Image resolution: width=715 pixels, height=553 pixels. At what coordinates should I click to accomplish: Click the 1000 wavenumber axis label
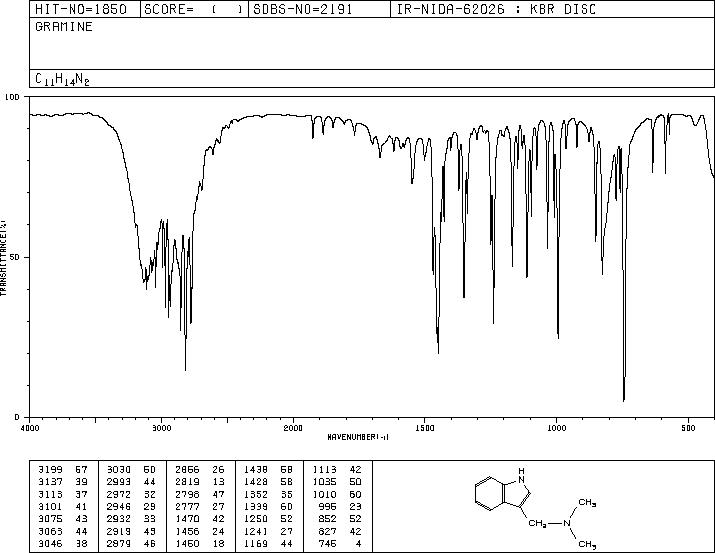(x=556, y=428)
